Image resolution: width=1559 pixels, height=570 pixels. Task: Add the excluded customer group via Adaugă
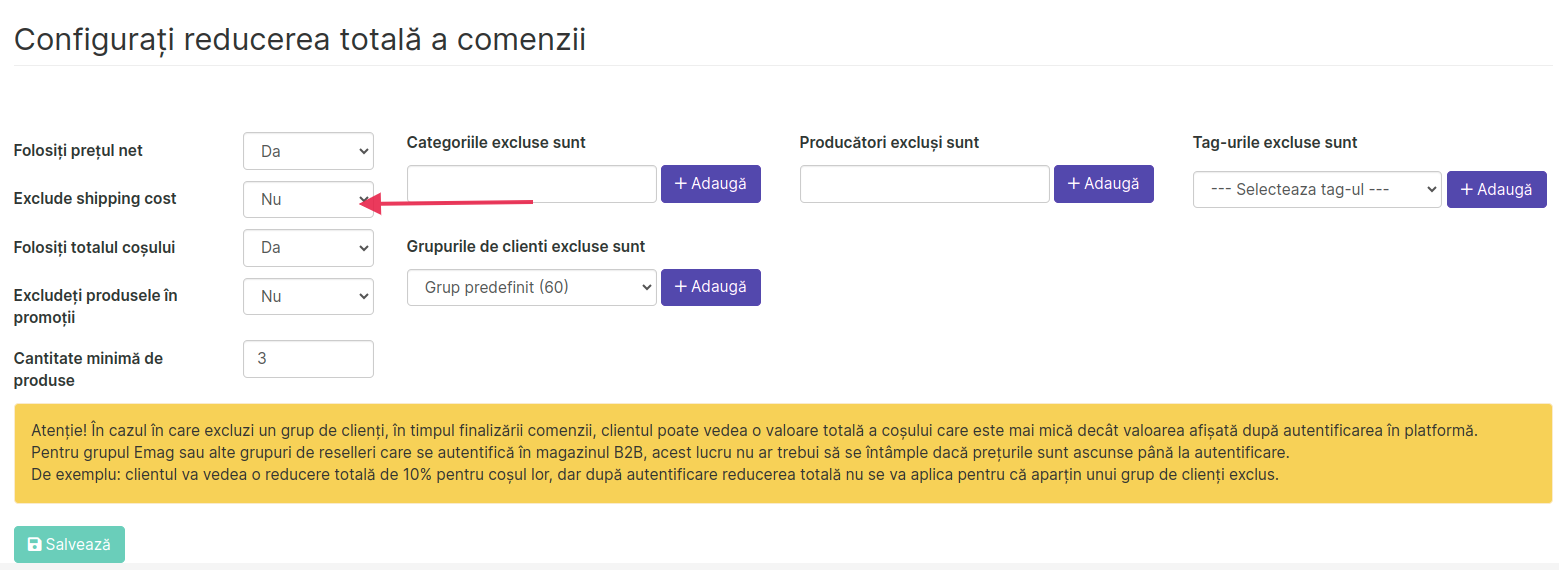pos(711,287)
